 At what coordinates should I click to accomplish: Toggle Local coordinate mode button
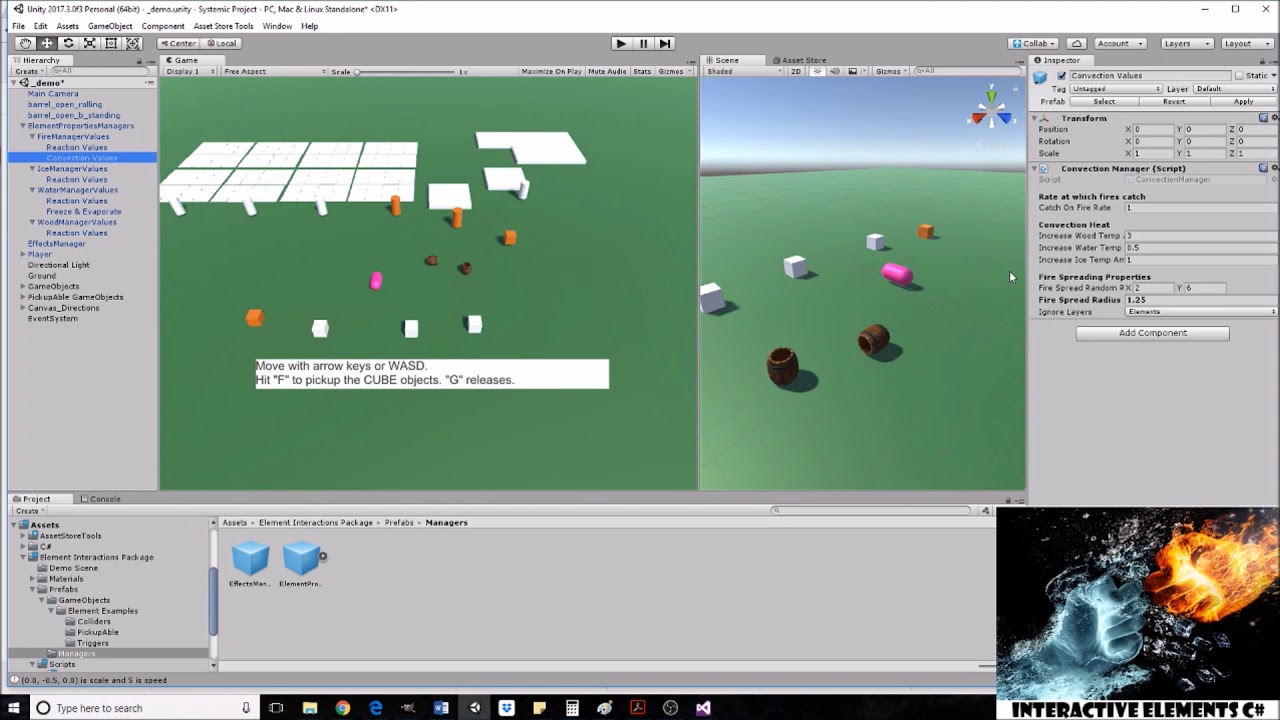[x=222, y=43]
